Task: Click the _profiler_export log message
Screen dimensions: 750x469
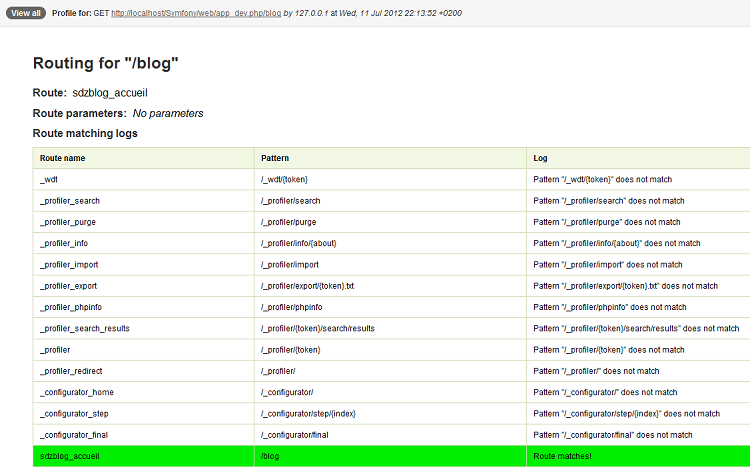Action: coord(626,286)
